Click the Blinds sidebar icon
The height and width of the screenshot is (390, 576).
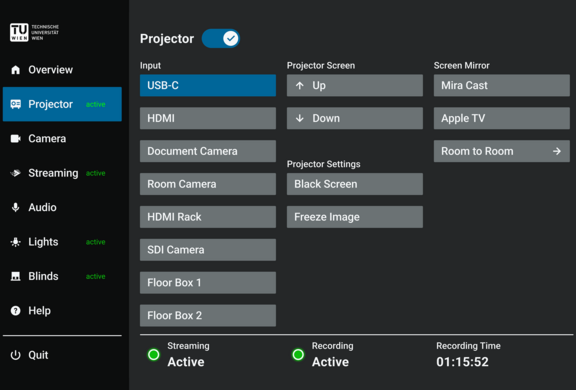pyautogui.click(x=15, y=276)
